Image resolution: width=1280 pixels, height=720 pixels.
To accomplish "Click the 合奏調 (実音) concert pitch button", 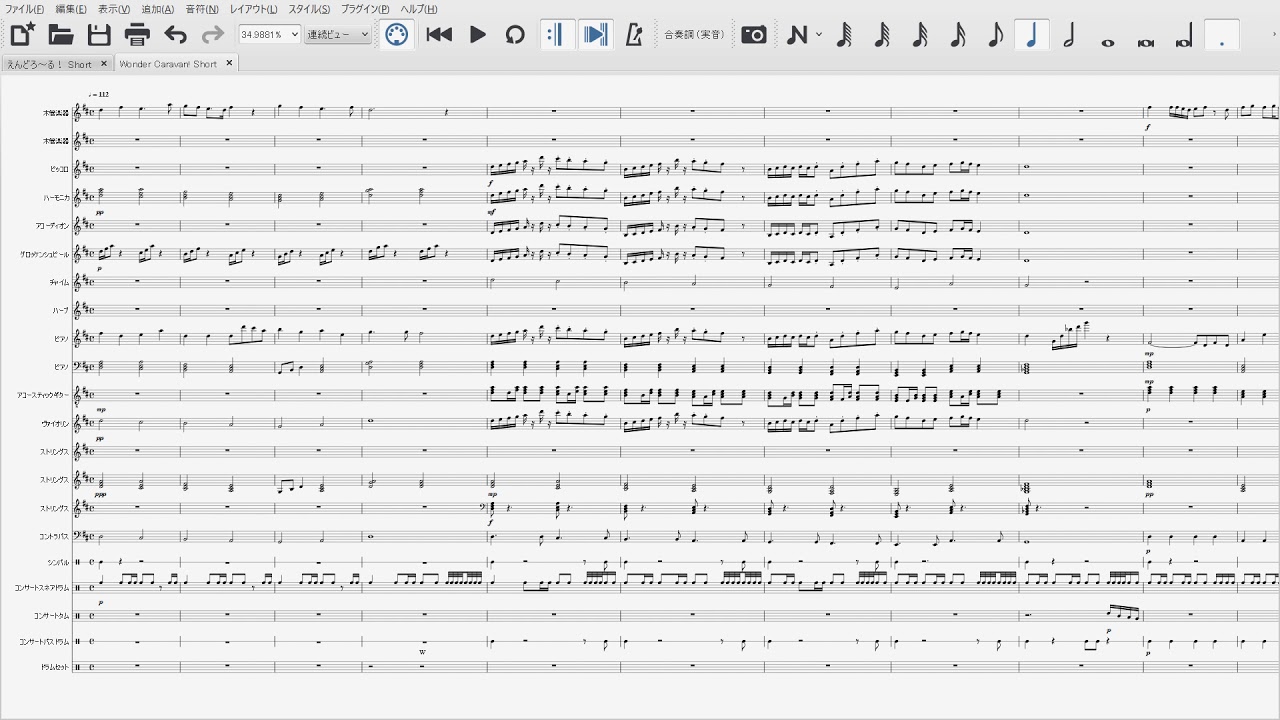I will coord(694,35).
